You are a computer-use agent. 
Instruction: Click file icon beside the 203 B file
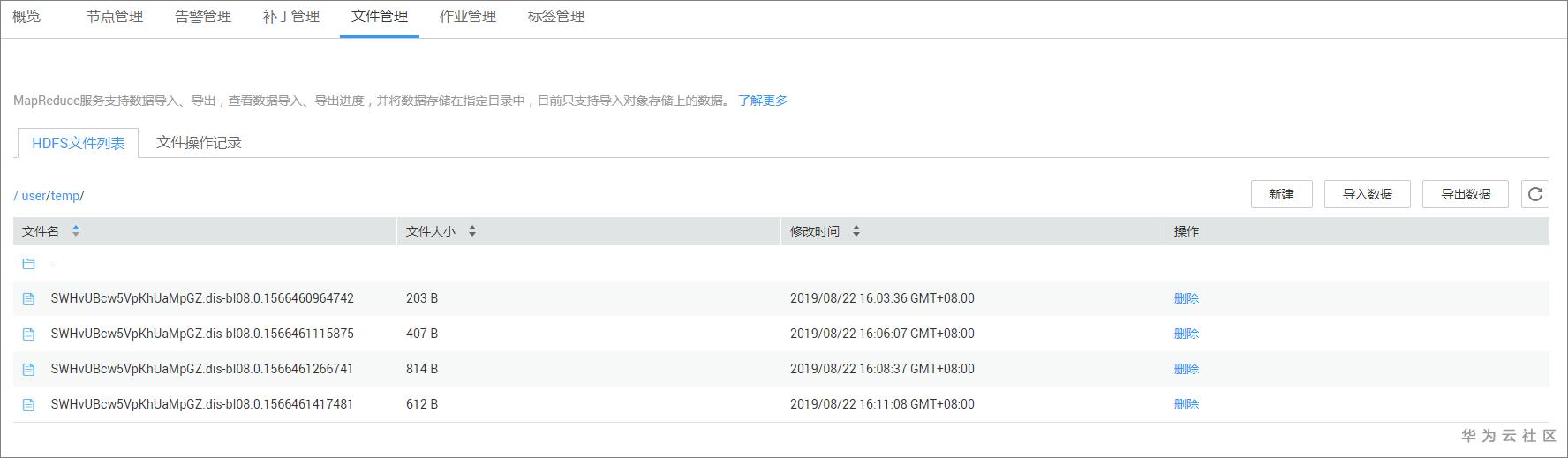pos(28,299)
